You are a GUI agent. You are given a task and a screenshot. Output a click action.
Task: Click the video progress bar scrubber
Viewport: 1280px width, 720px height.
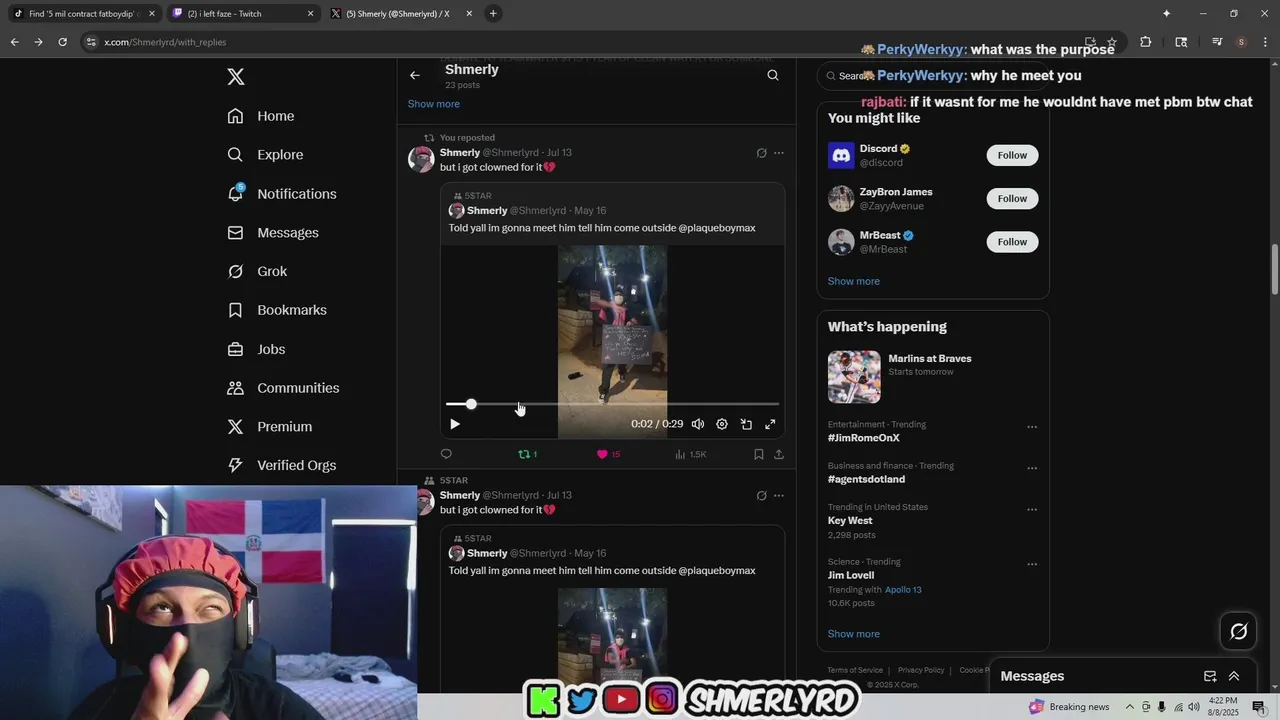(471, 404)
